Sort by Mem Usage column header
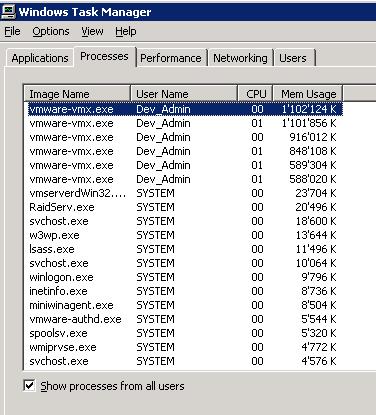Viewport: 376px width, 415px height. pos(308,94)
